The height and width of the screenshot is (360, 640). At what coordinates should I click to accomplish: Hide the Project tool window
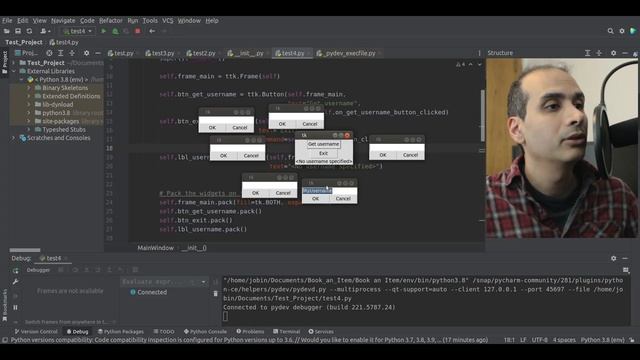[98, 53]
